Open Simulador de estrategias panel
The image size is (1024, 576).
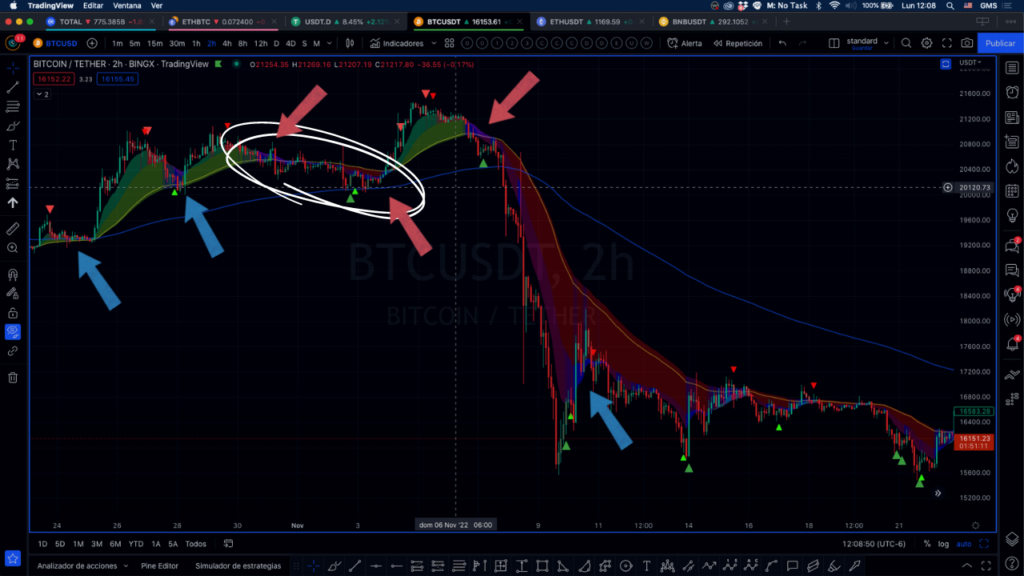(x=238, y=566)
